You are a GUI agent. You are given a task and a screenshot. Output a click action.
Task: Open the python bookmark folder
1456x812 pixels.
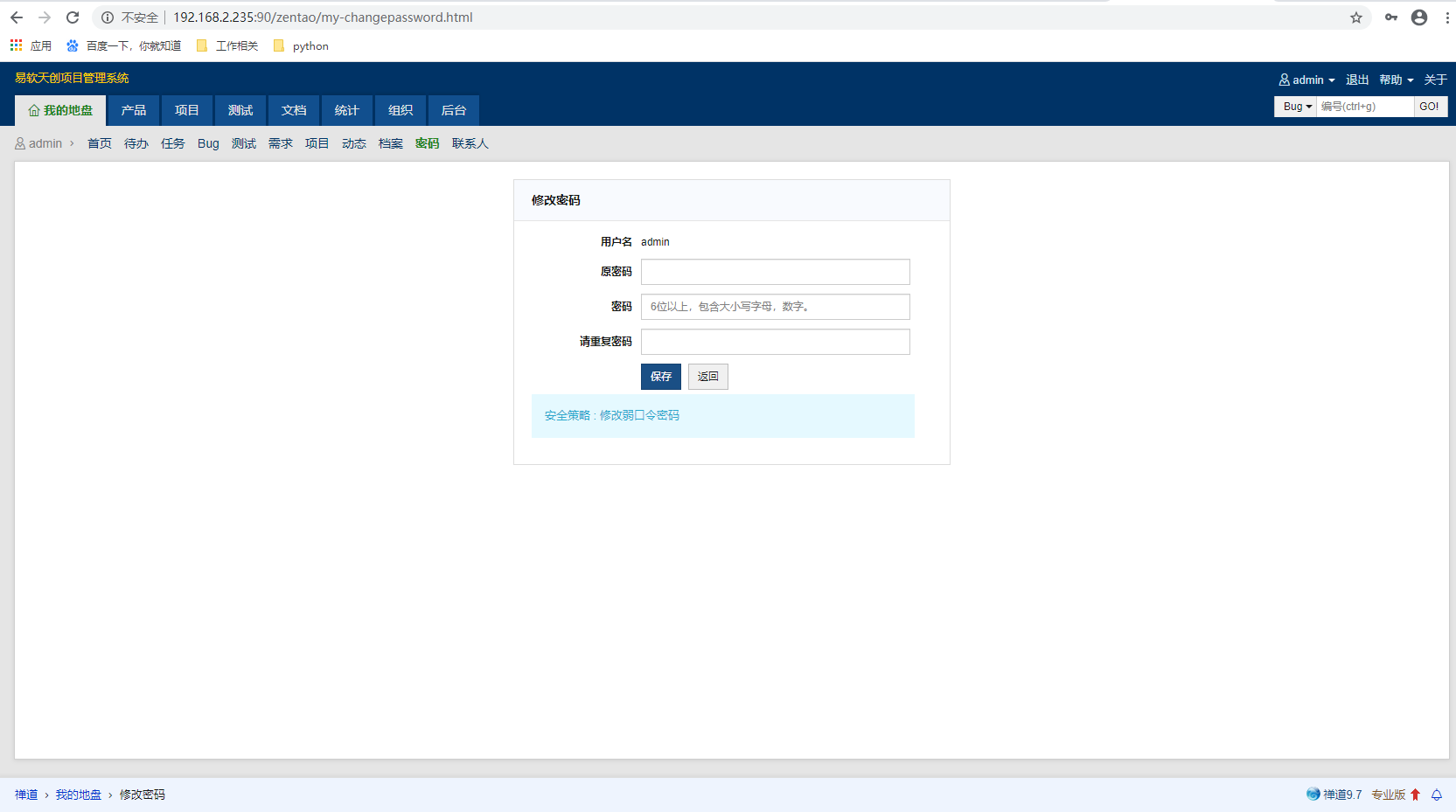click(301, 45)
